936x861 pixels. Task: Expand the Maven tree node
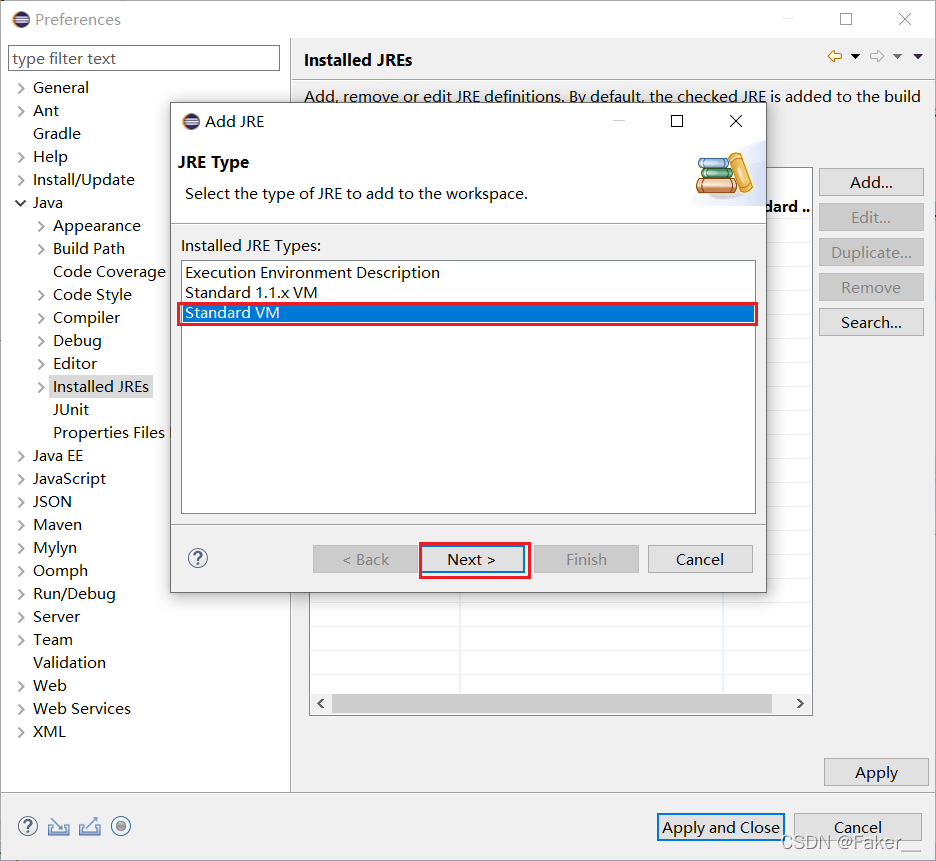click(21, 525)
